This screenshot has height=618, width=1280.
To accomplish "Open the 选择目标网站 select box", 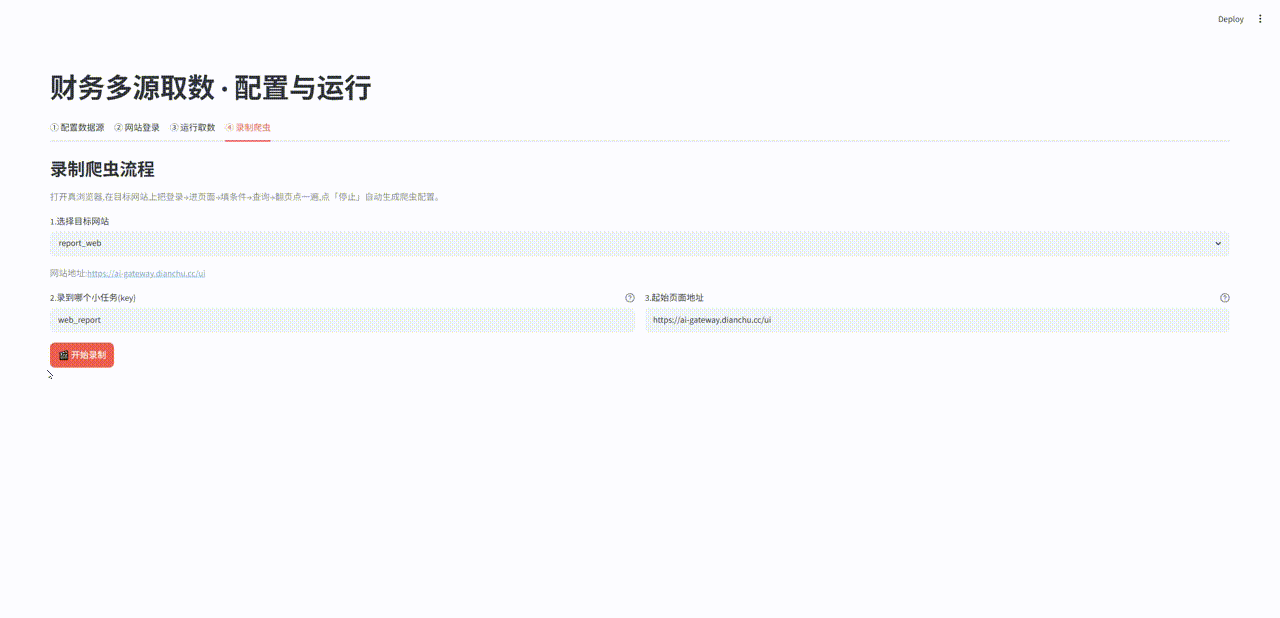I will (x=640, y=243).
